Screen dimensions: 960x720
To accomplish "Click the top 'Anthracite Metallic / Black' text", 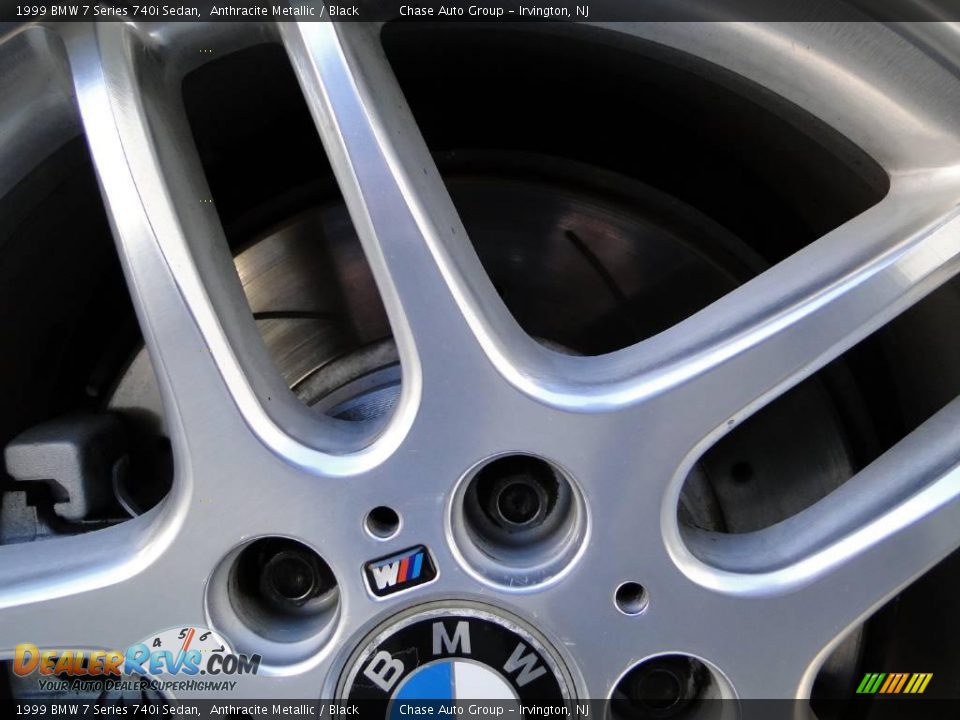I will 285,10.
